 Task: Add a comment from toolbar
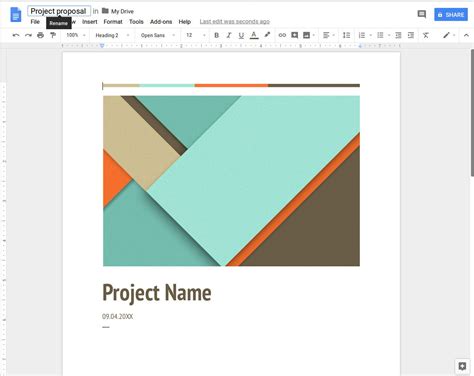[294, 35]
